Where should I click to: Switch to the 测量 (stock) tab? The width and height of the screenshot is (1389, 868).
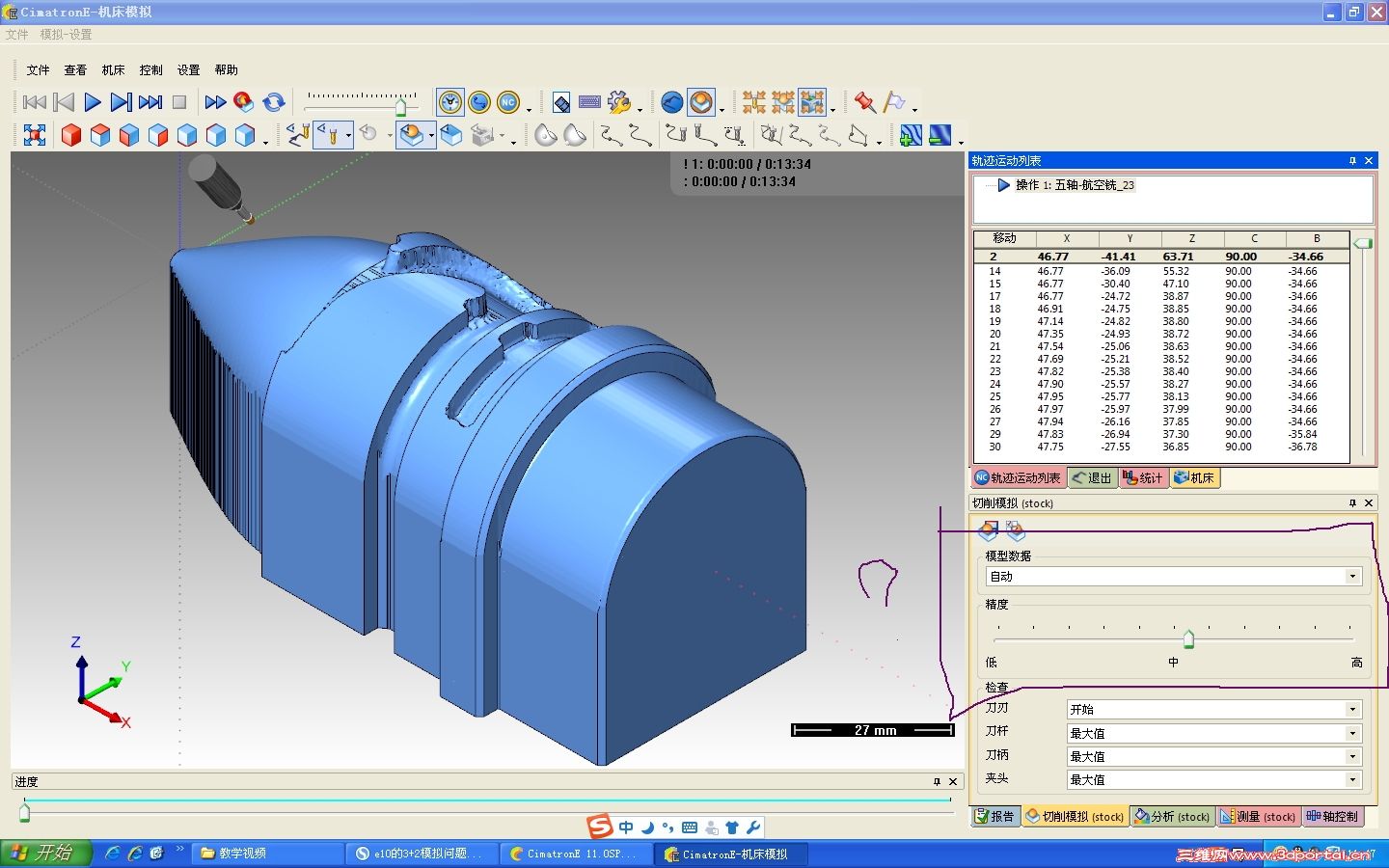[x=1259, y=817]
